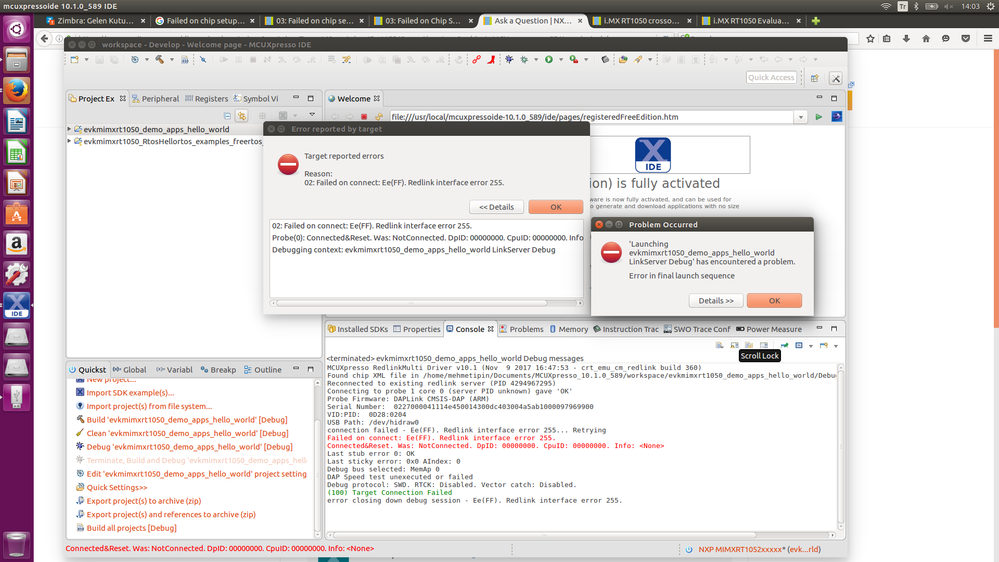
Task: Click Build 'evkmimxrt1050_demo_apps_hello_world' [Debug] link
Action: point(187,420)
